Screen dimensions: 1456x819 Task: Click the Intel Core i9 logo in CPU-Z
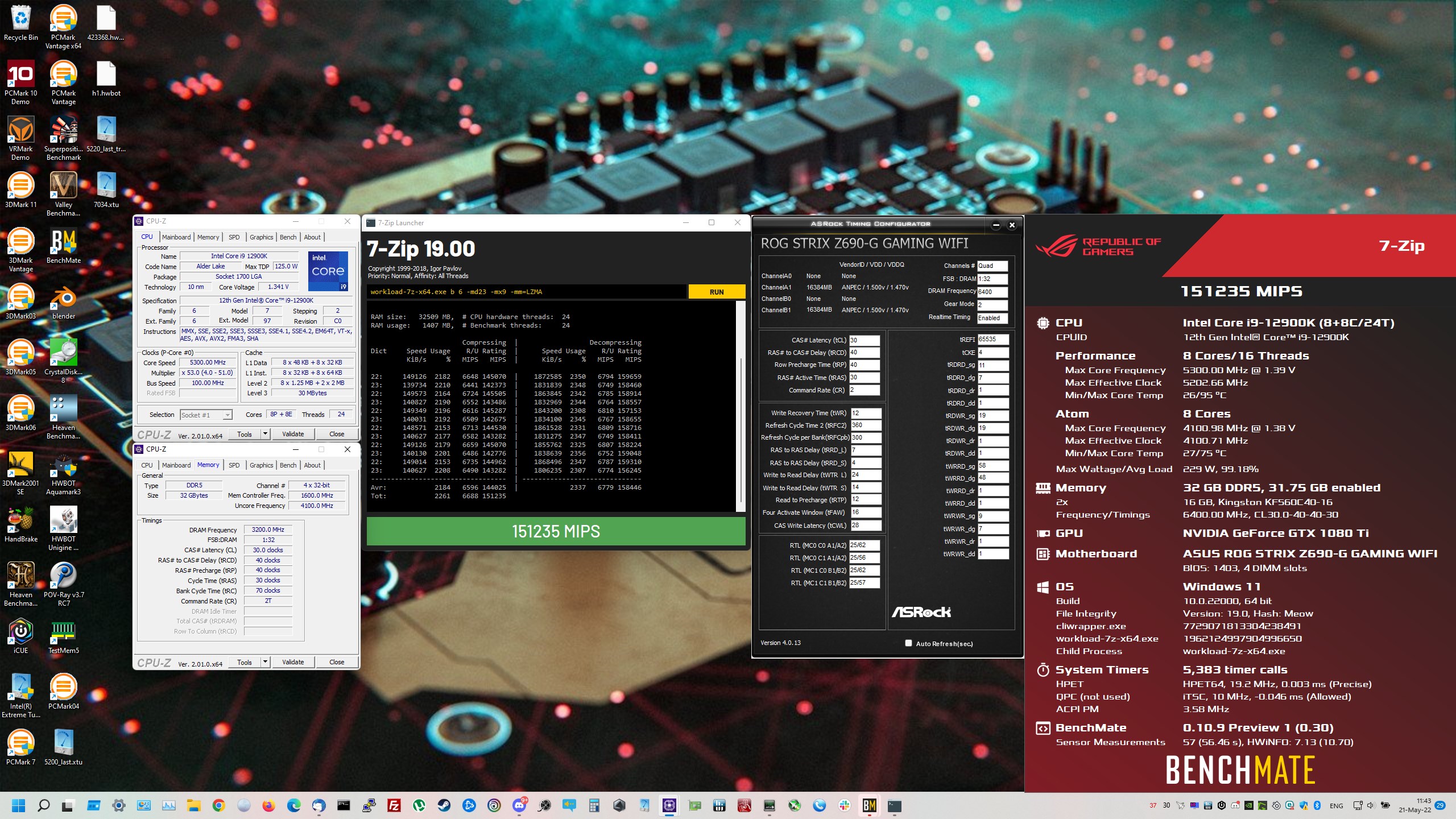point(328,271)
